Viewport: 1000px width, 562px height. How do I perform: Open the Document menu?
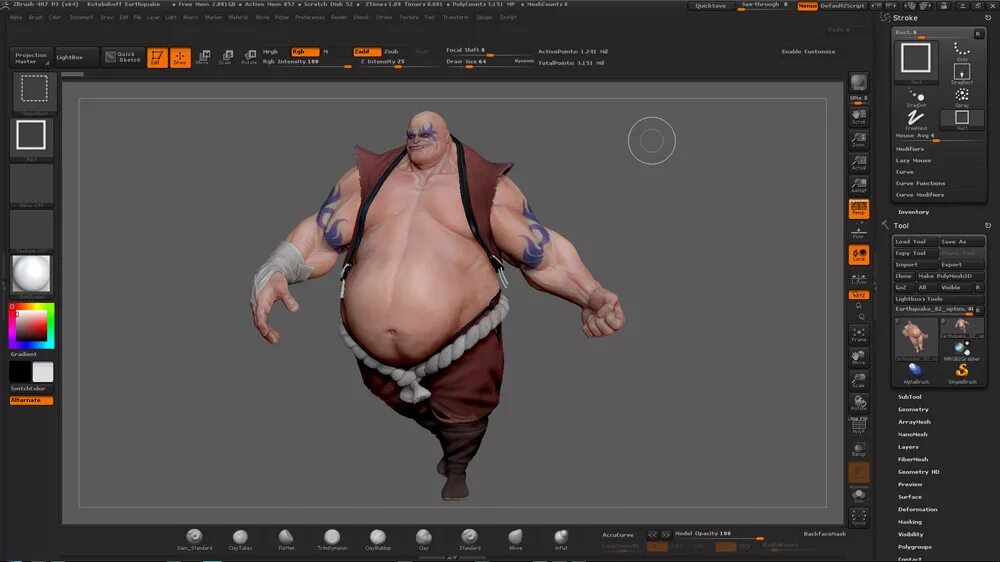pyautogui.click(x=81, y=17)
